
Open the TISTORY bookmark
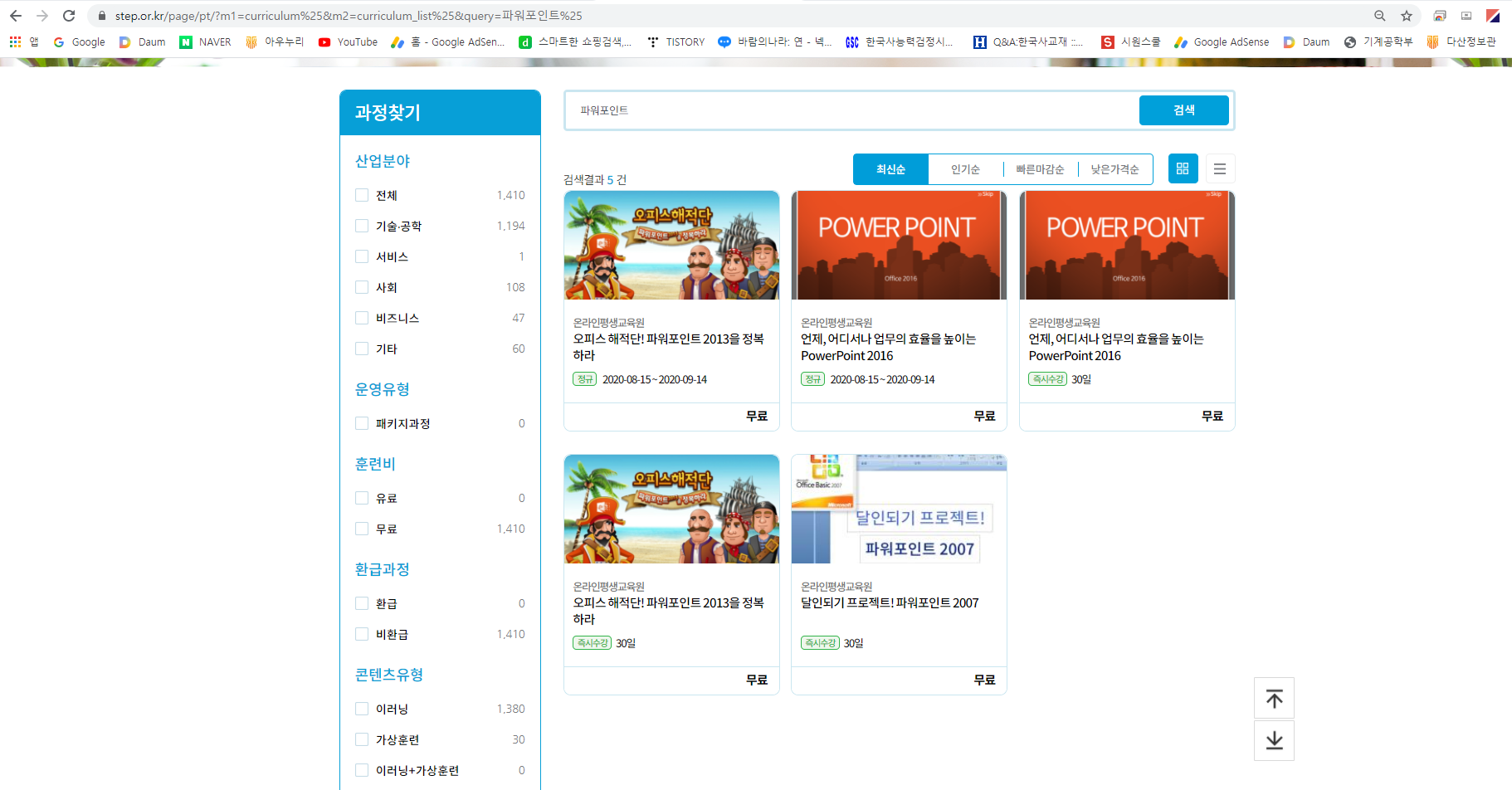676,41
